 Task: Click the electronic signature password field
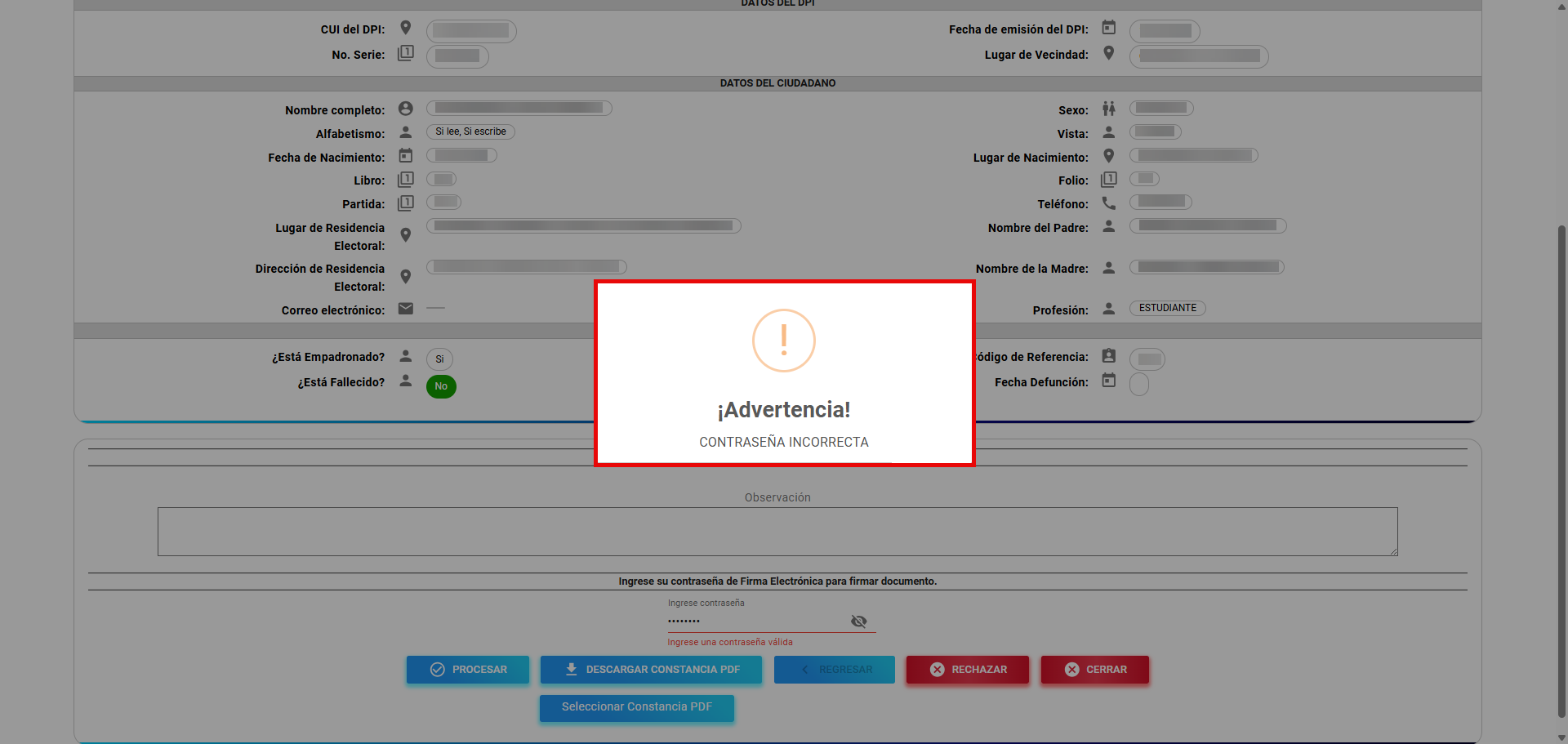(x=755, y=621)
